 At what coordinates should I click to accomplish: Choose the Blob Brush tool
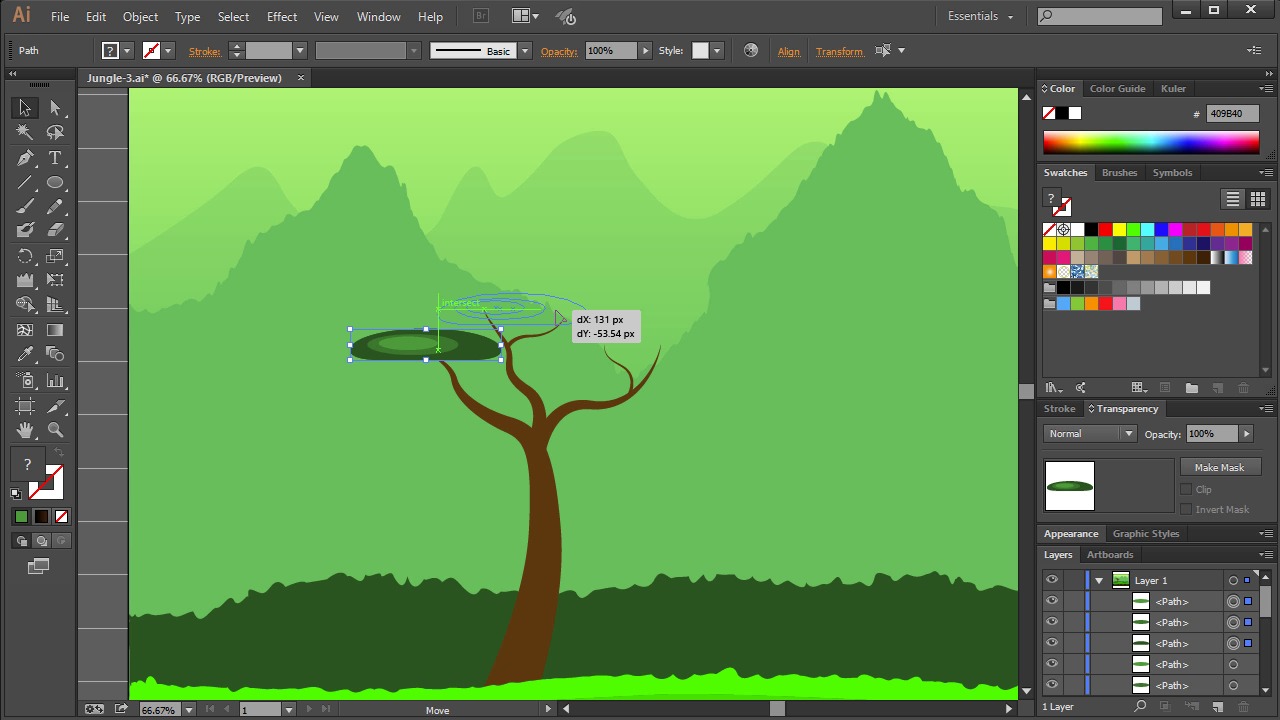(25, 230)
